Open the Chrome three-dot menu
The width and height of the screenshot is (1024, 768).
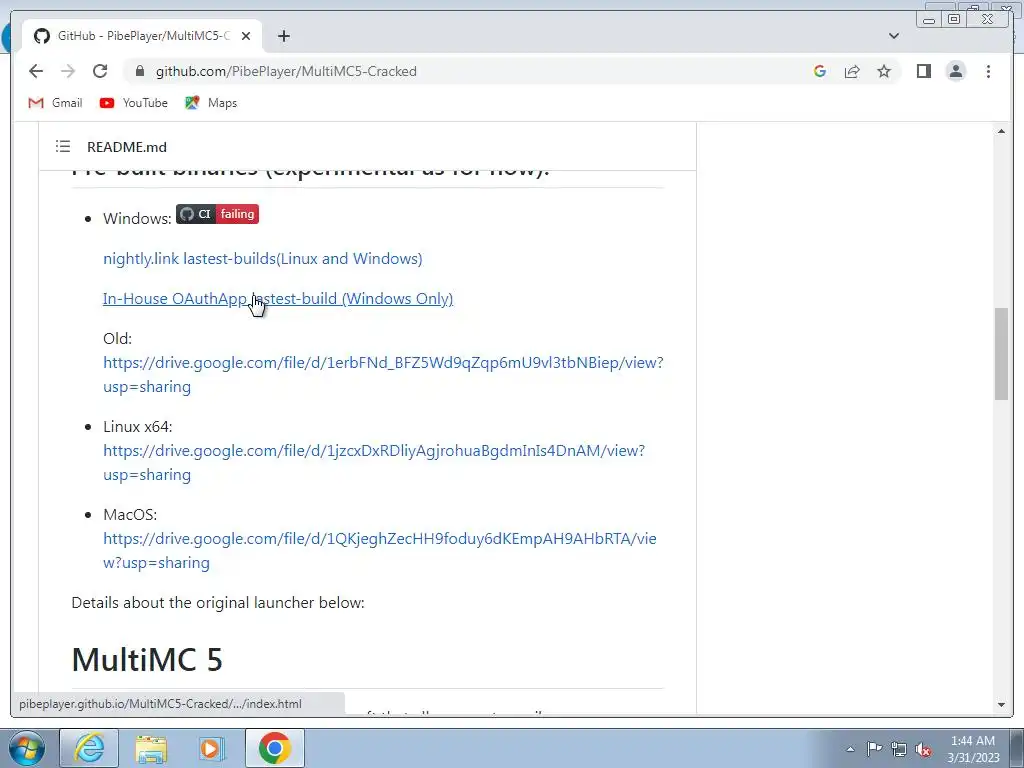[988, 71]
